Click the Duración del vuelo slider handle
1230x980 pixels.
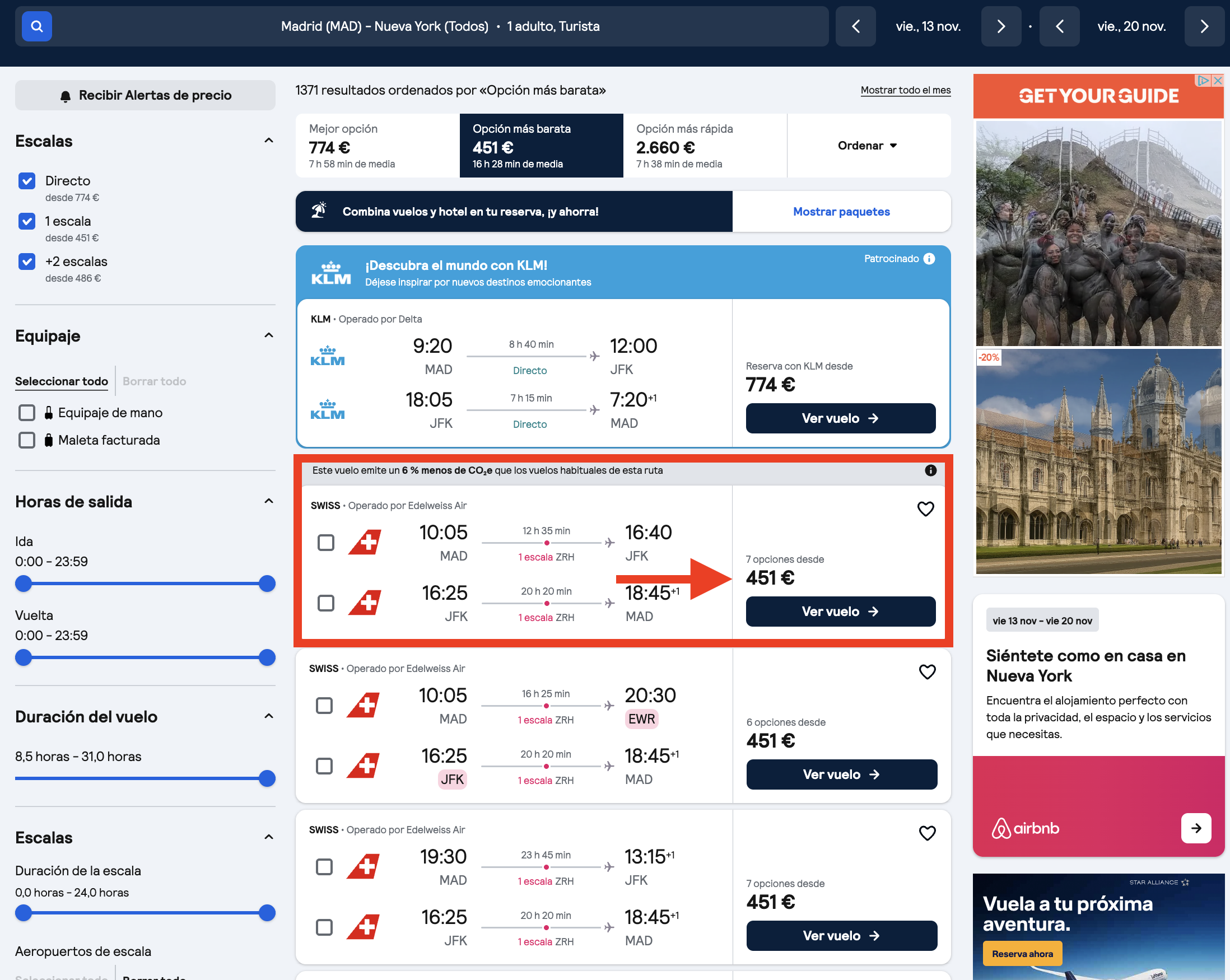(x=267, y=778)
